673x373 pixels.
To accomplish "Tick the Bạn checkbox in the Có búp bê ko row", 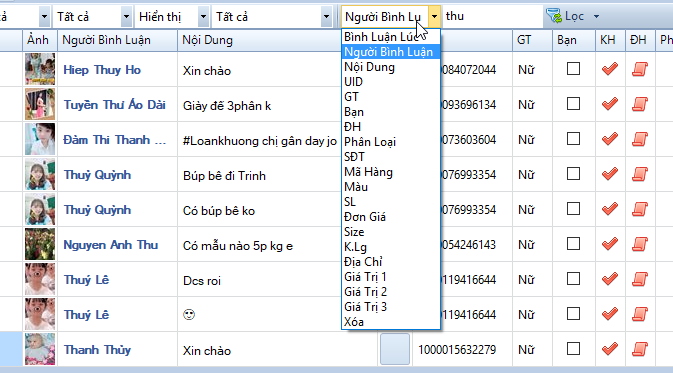I will 573,209.
